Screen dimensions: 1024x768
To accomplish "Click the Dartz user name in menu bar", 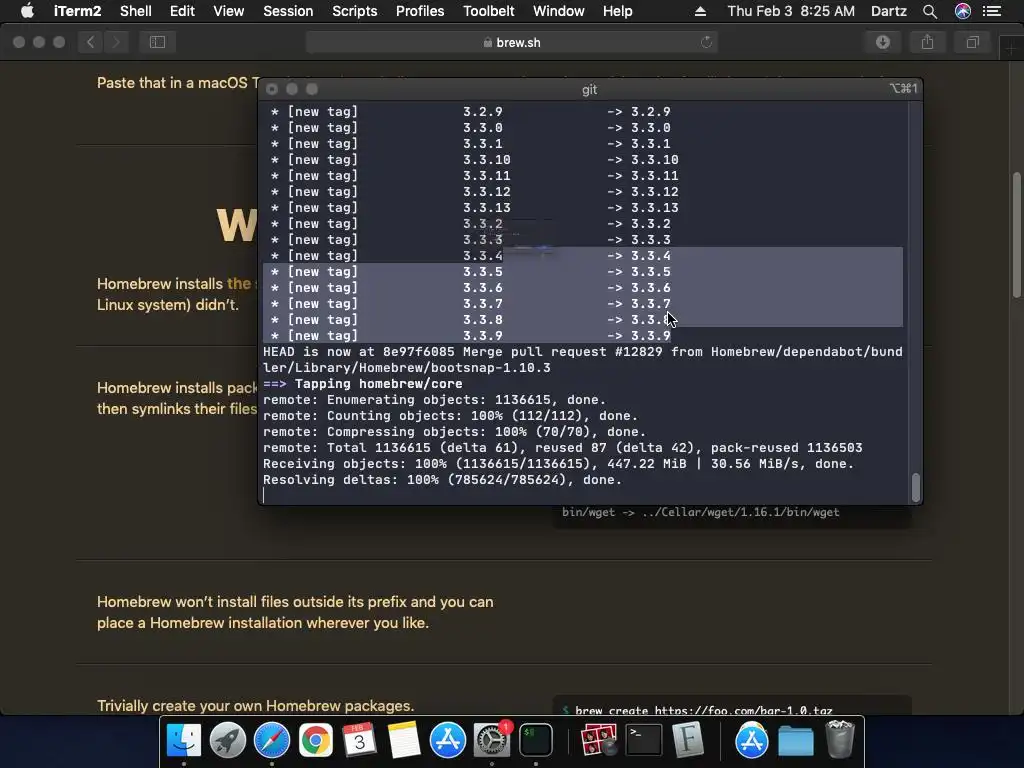I will pos(888,11).
